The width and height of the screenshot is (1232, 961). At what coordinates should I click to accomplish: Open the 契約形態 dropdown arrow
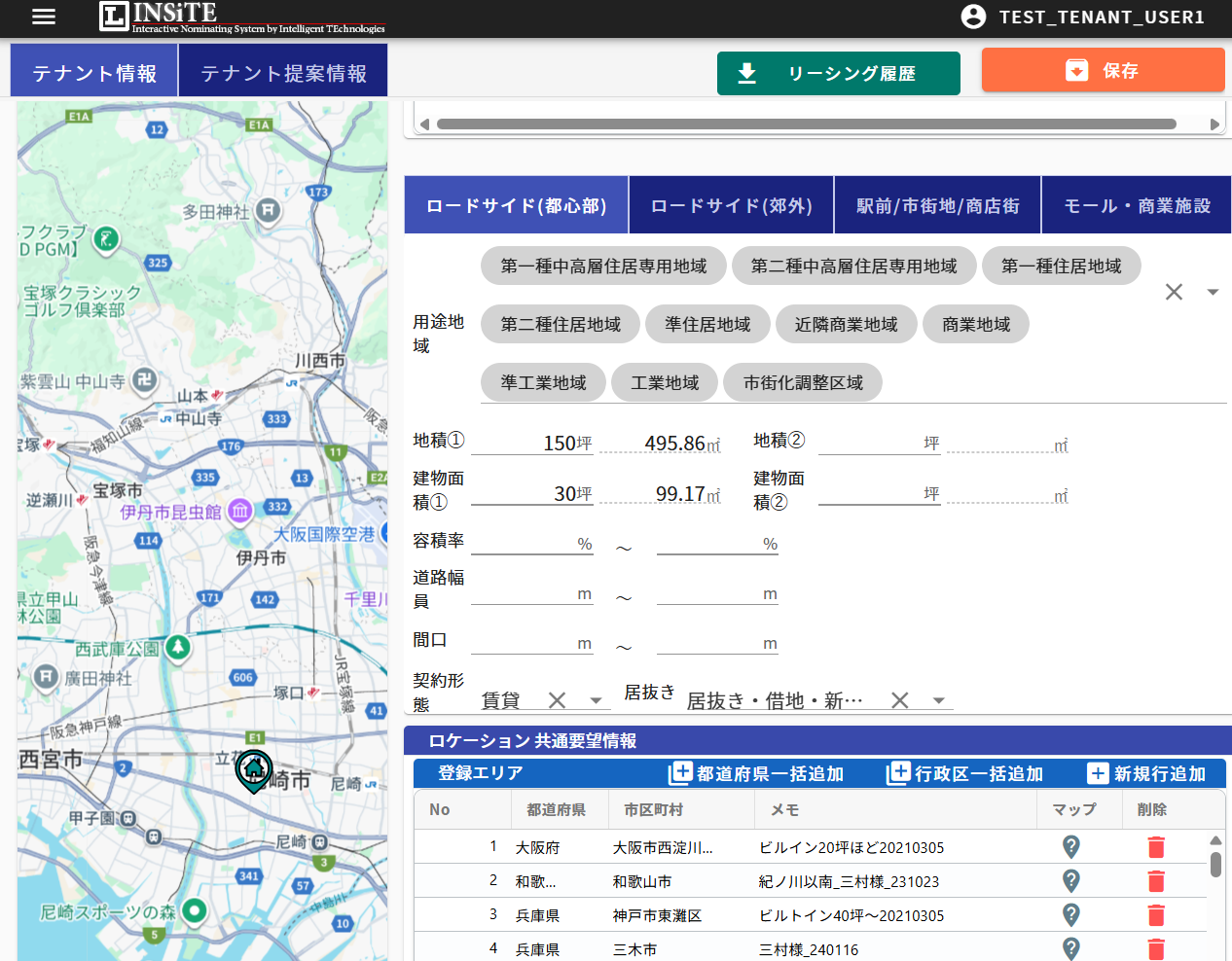596,700
